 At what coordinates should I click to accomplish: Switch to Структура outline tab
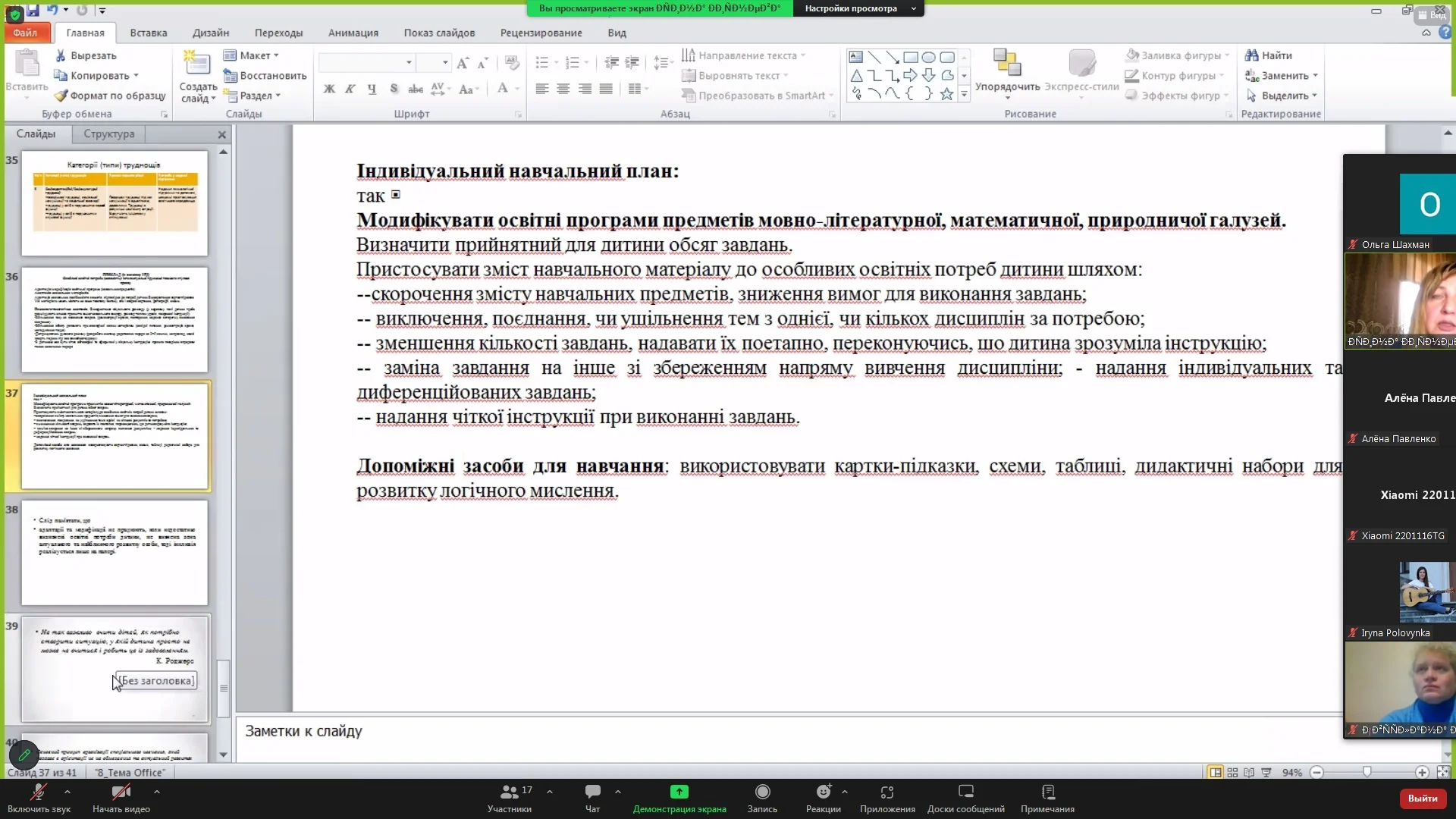(x=108, y=133)
